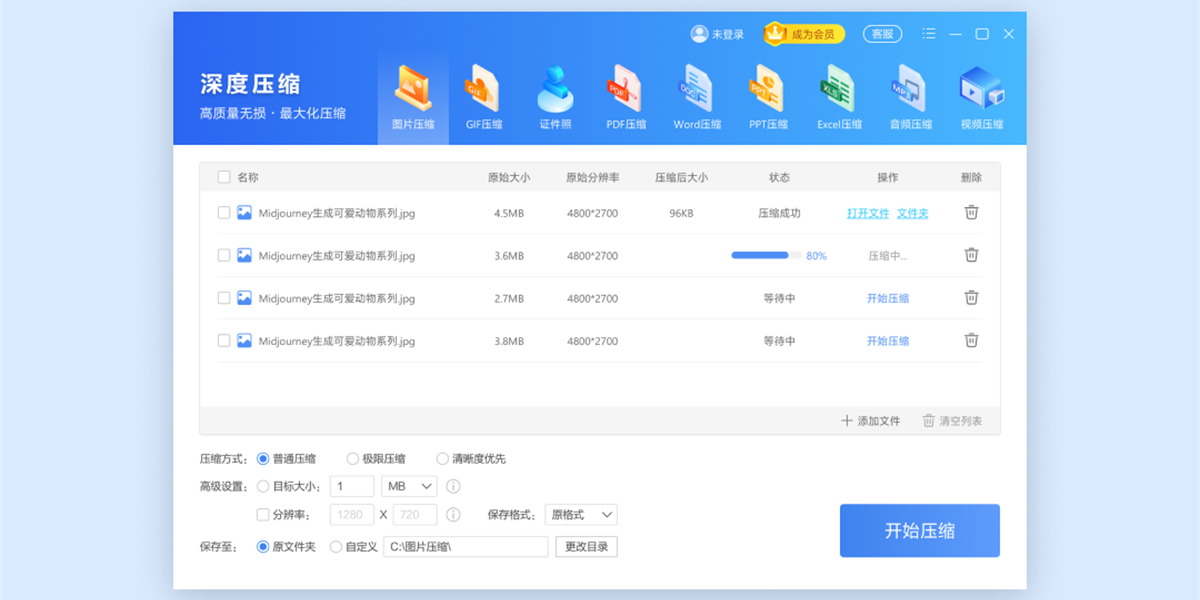Select the 极限压缩 radio option
The height and width of the screenshot is (600, 1200).
point(352,458)
